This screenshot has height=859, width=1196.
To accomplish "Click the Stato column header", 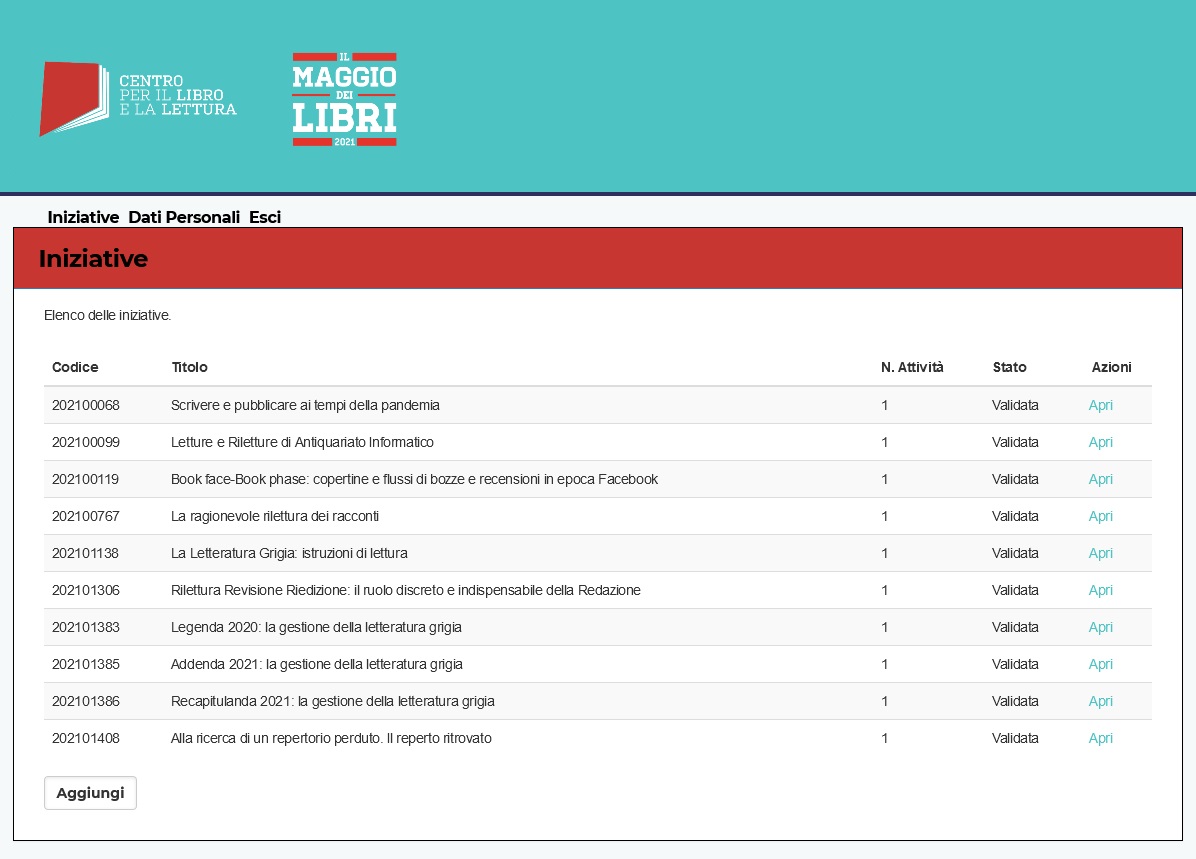I will (x=1009, y=367).
